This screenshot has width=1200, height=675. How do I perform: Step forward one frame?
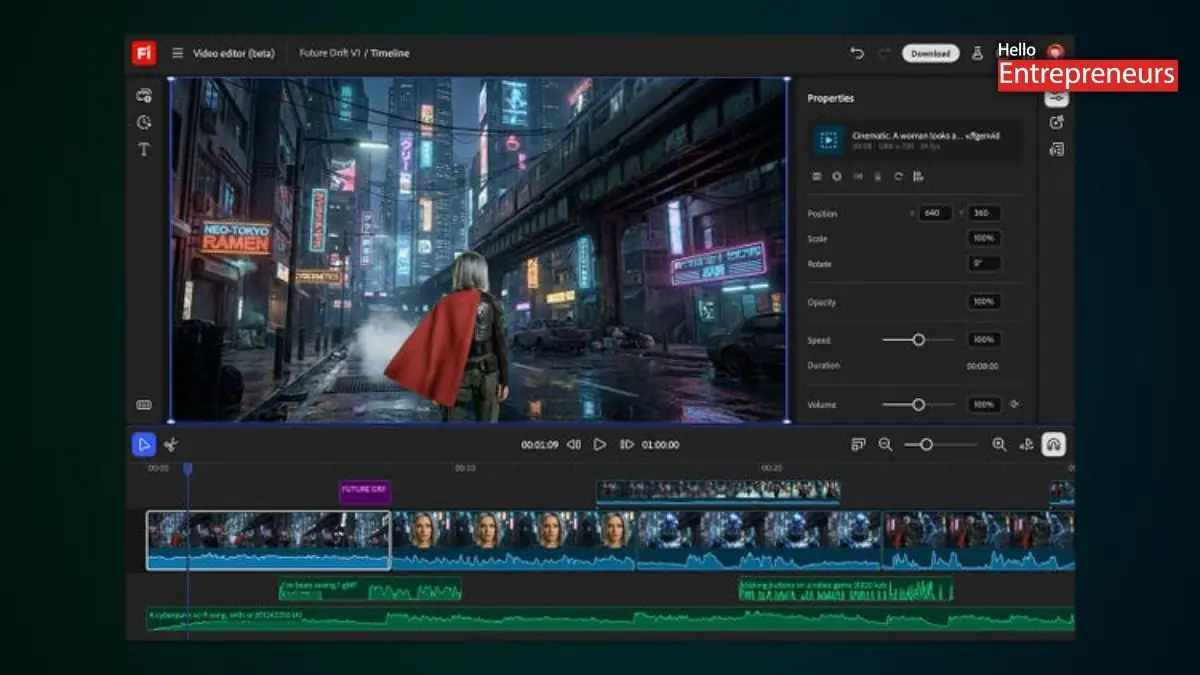[626, 445]
